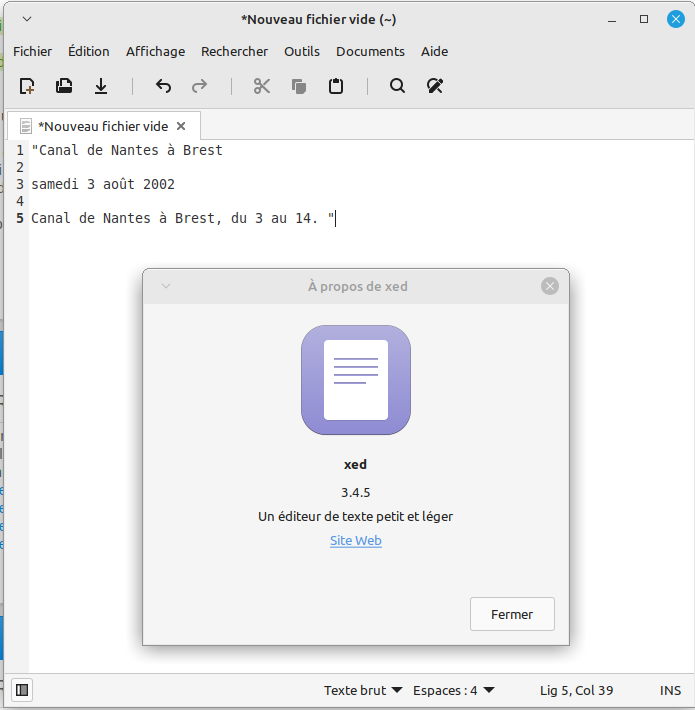Open the Édition menu
The width and height of the screenshot is (695, 710).
point(89,52)
